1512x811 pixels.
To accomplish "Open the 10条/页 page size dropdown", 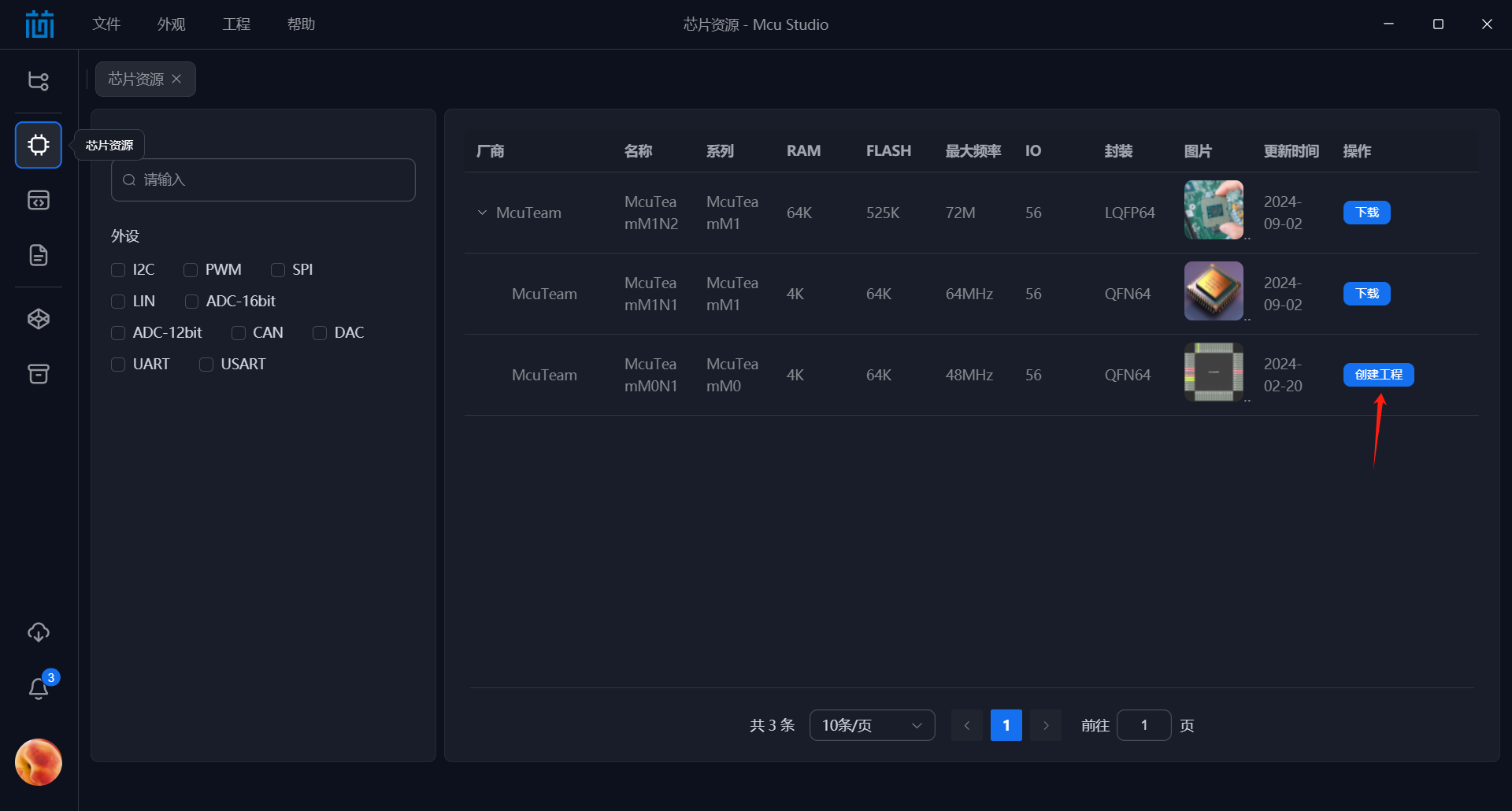I will coord(872,725).
